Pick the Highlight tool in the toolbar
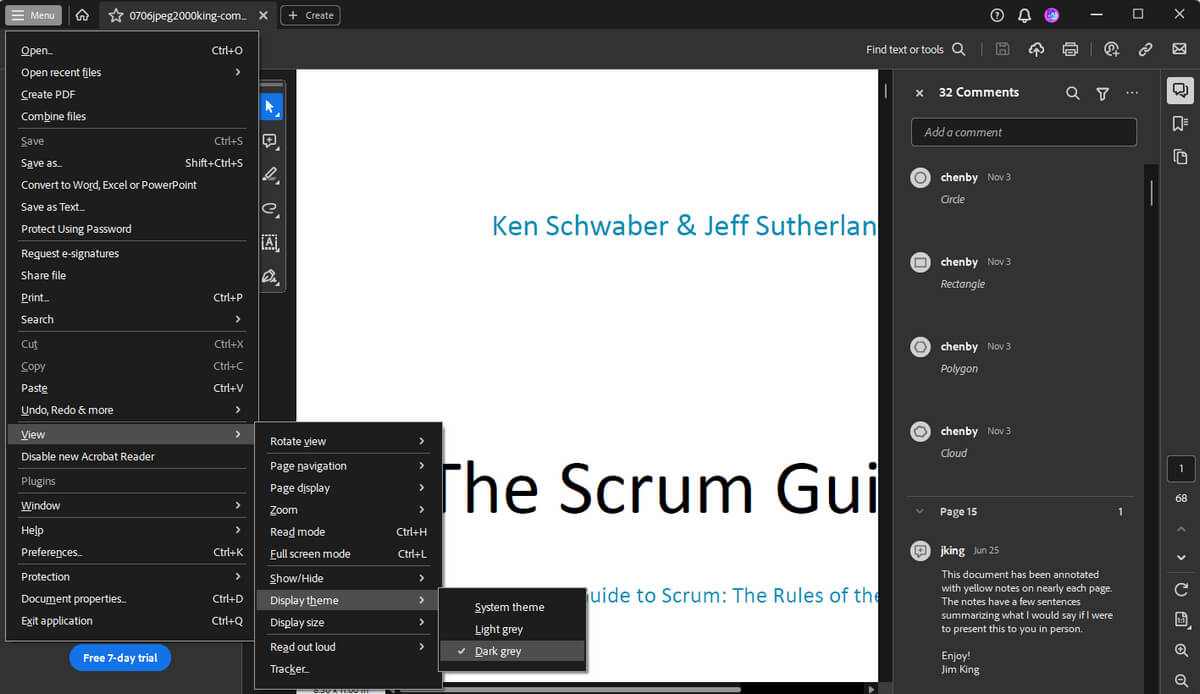1200x694 pixels. [x=271, y=175]
